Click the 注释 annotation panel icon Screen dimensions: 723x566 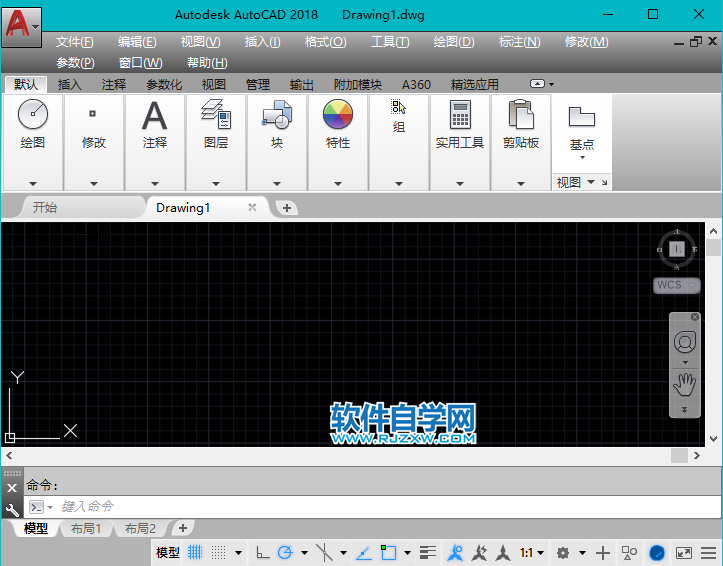[x=155, y=116]
